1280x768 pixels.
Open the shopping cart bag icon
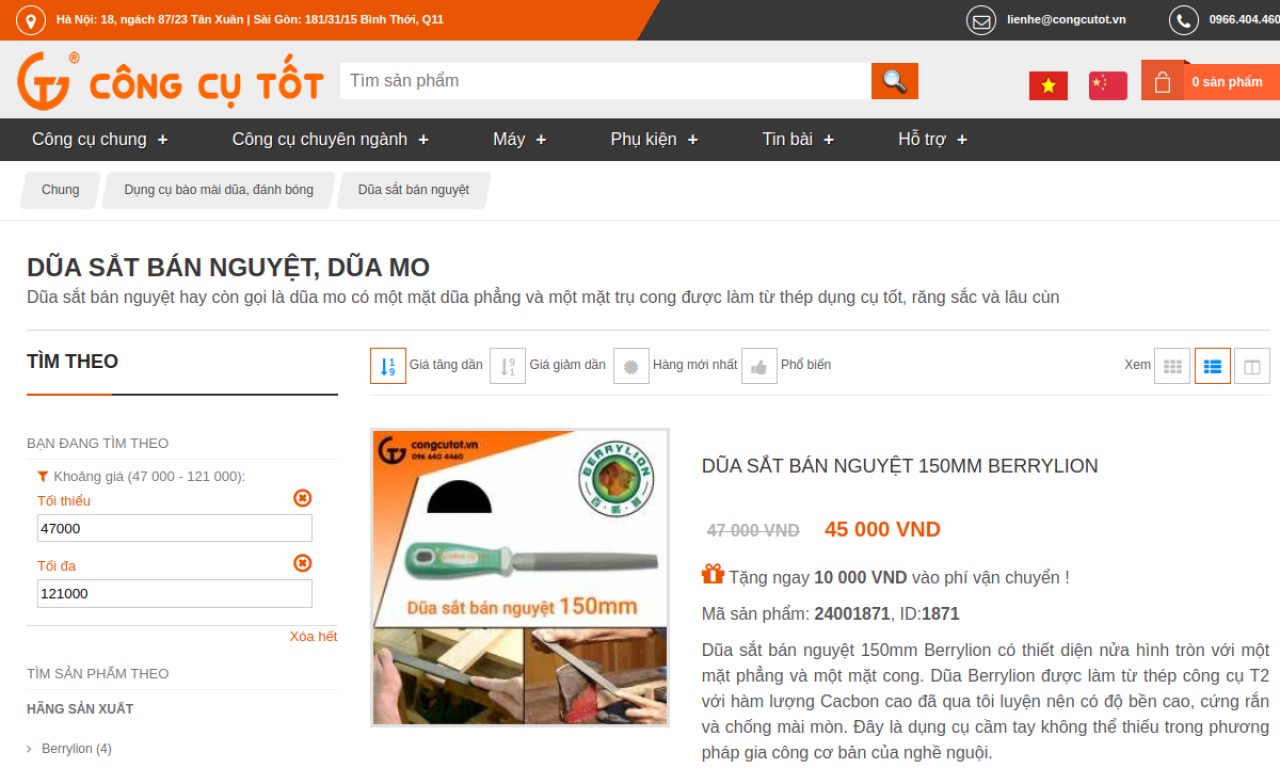tap(1162, 82)
